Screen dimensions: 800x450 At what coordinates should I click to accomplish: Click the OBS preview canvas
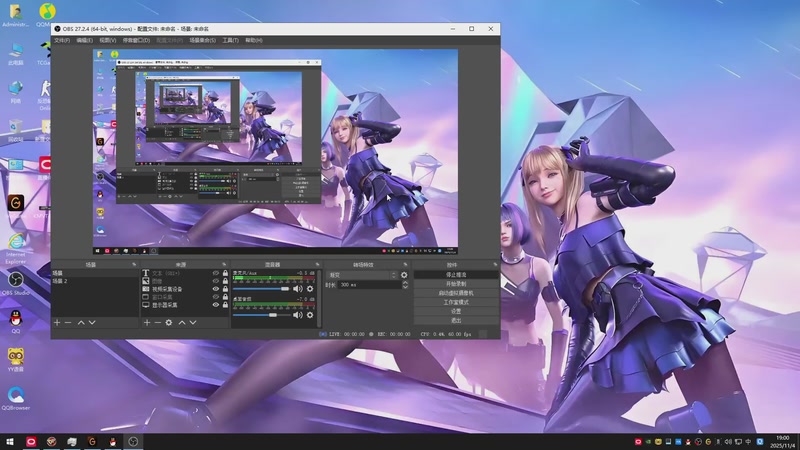[275, 152]
